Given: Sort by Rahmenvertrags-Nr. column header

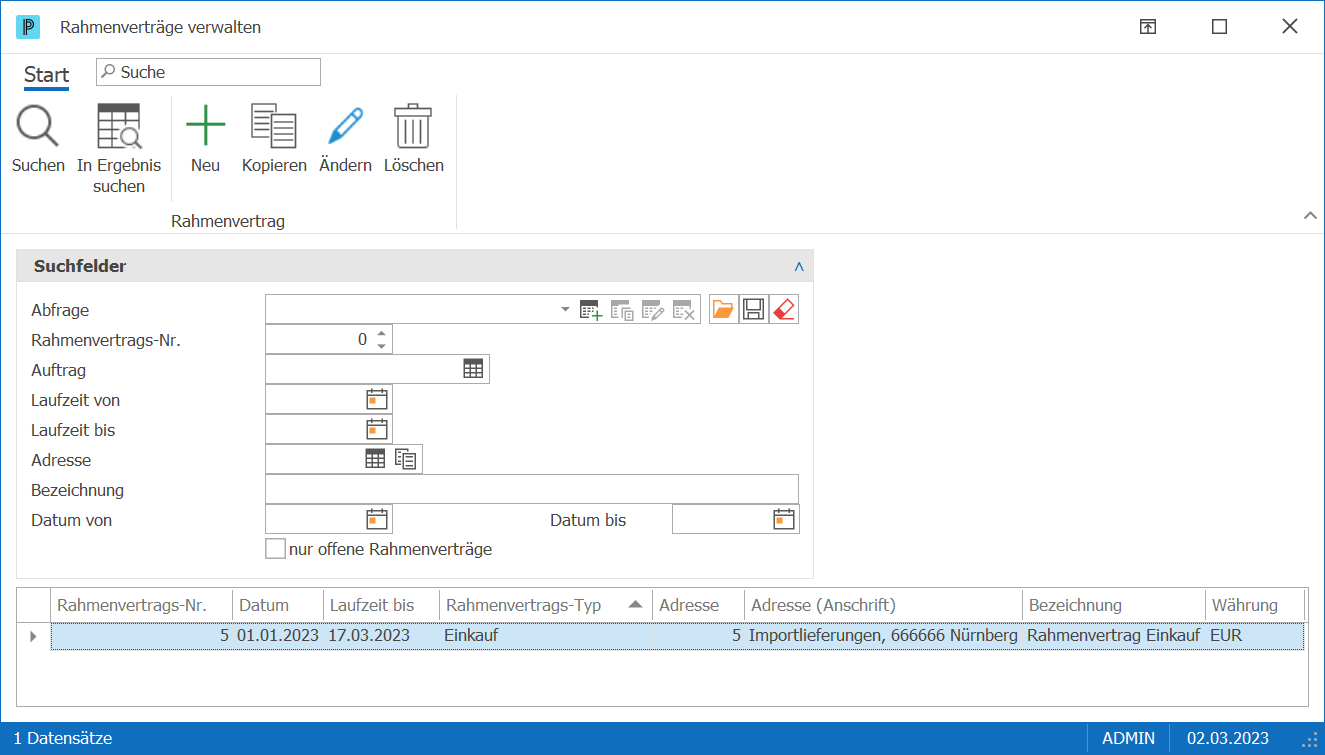Looking at the screenshot, I should [141, 605].
